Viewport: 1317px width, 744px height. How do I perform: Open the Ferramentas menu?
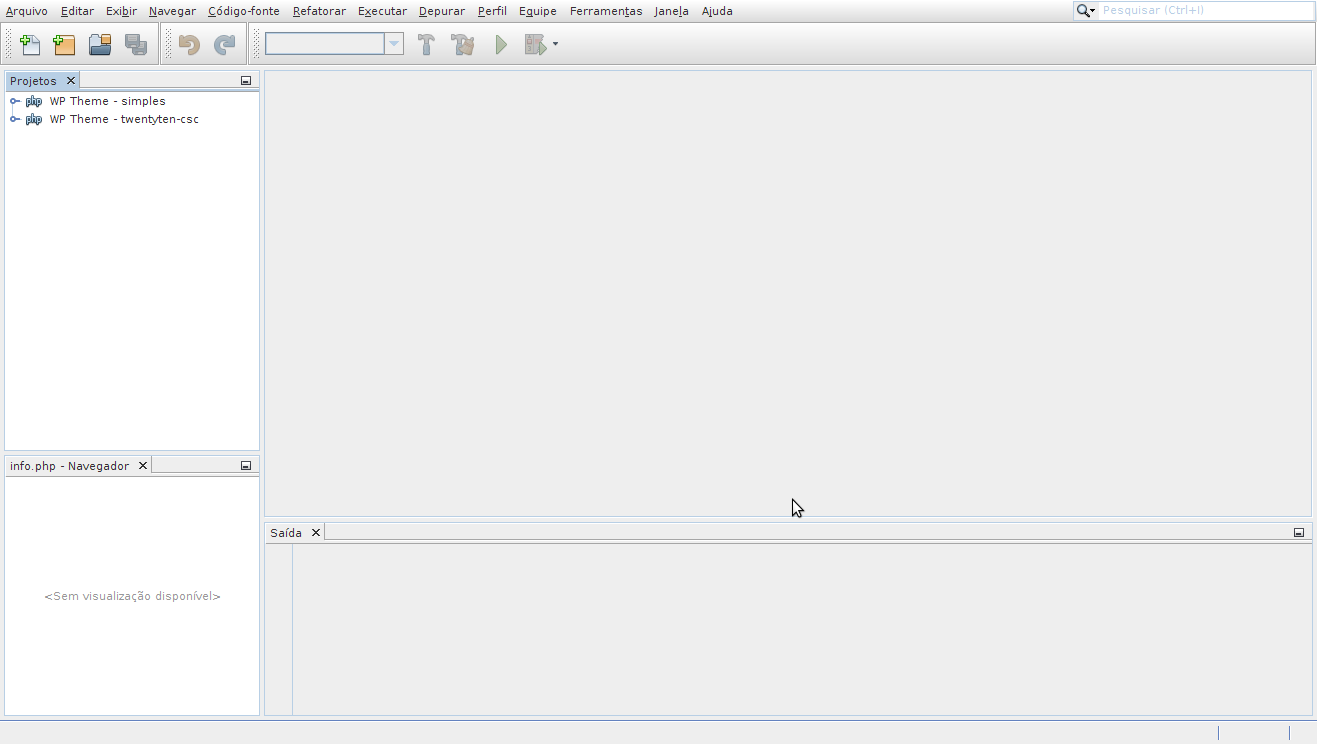[x=605, y=11]
